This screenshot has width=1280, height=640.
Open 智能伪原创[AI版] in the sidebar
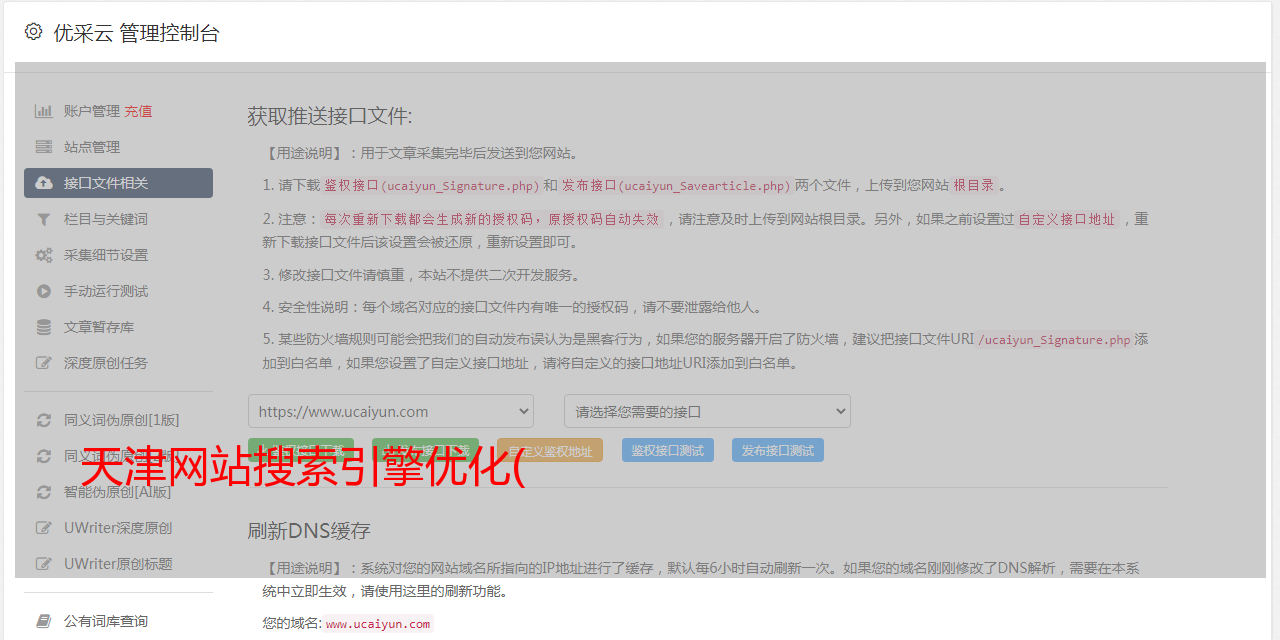point(118,492)
